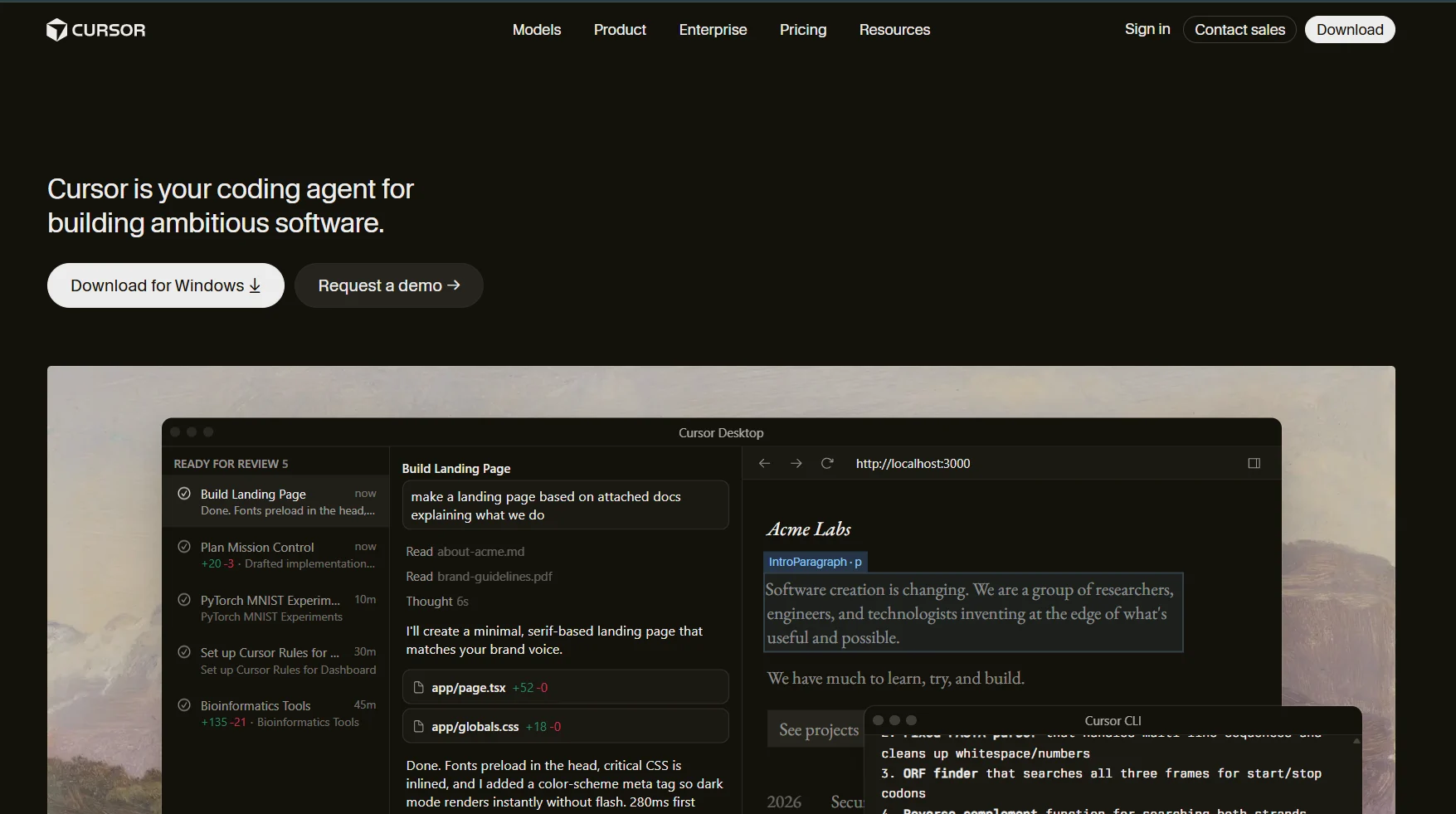
Task: Click the header Download button
Action: pyautogui.click(x=1350, y=30)
